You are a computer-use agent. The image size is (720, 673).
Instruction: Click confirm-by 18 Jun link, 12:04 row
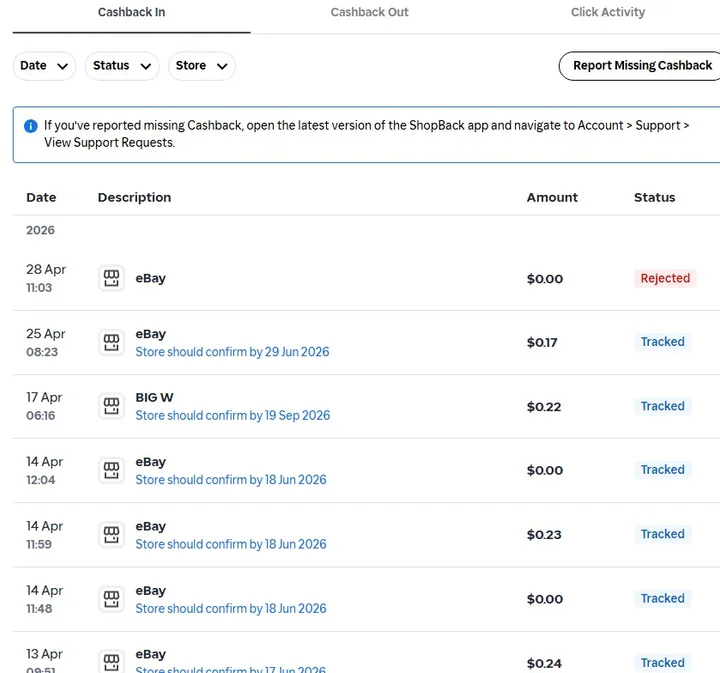[x=231, y=480]
